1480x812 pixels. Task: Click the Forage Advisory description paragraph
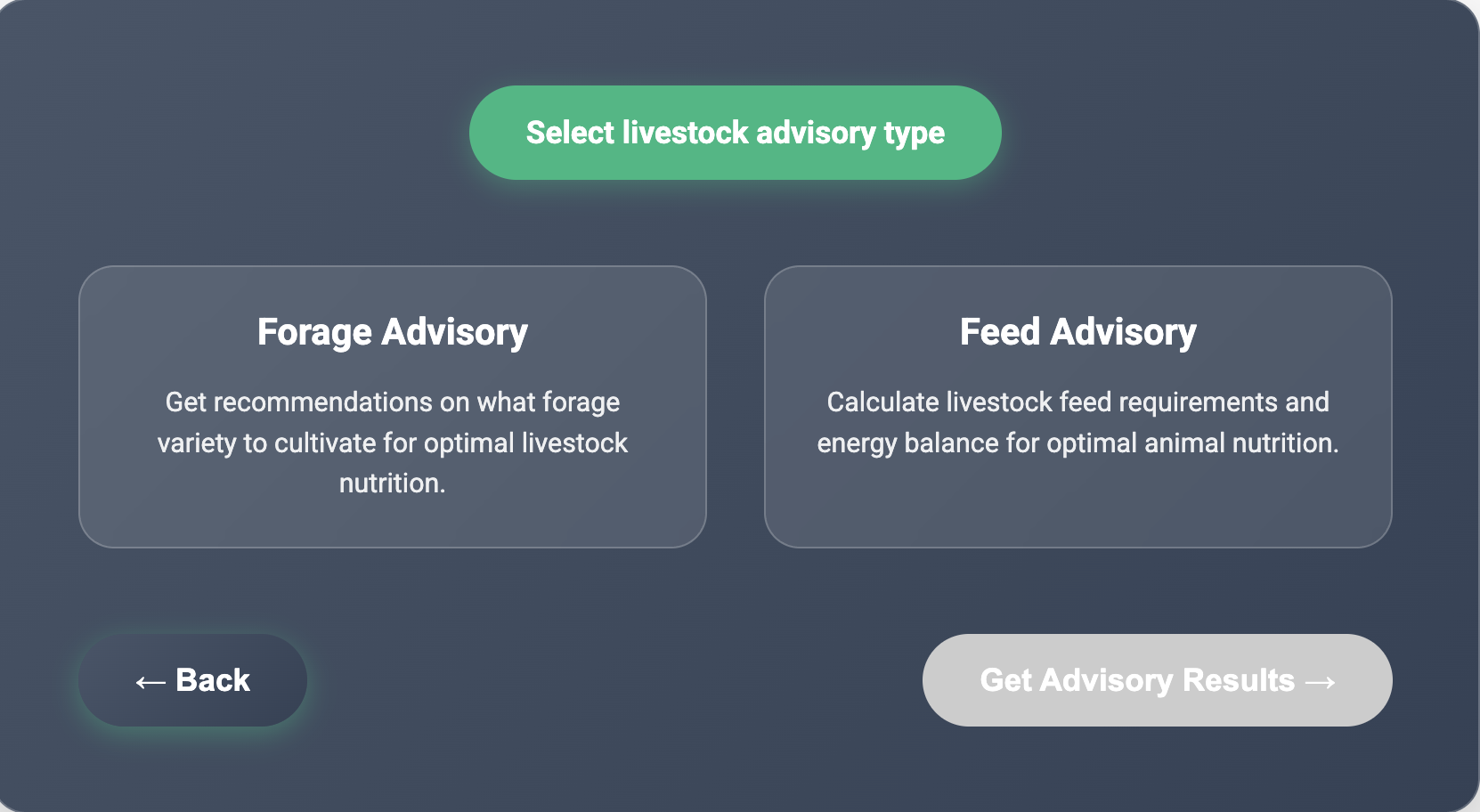(392, 443)
